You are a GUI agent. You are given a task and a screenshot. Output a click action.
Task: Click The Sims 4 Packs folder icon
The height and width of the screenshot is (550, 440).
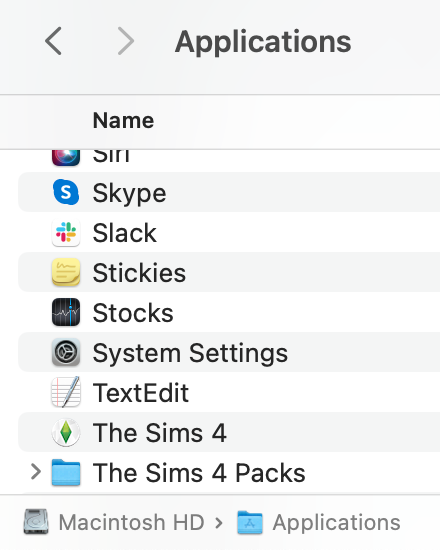point(66,472)
